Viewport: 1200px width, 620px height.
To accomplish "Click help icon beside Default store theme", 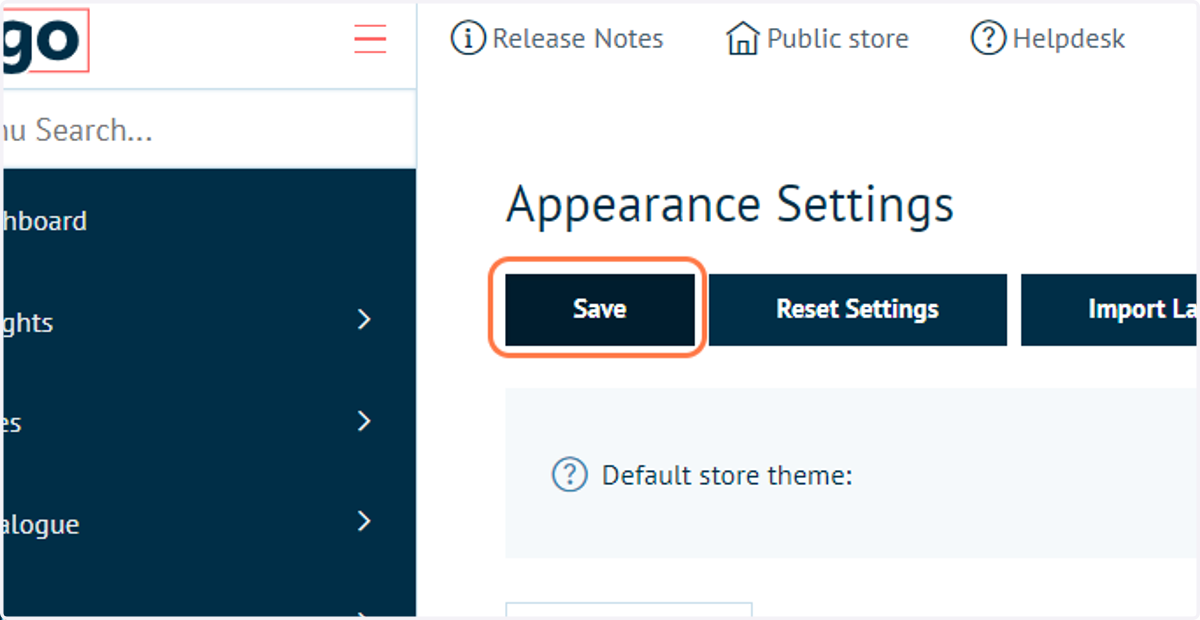I will [x=570, y=475].
